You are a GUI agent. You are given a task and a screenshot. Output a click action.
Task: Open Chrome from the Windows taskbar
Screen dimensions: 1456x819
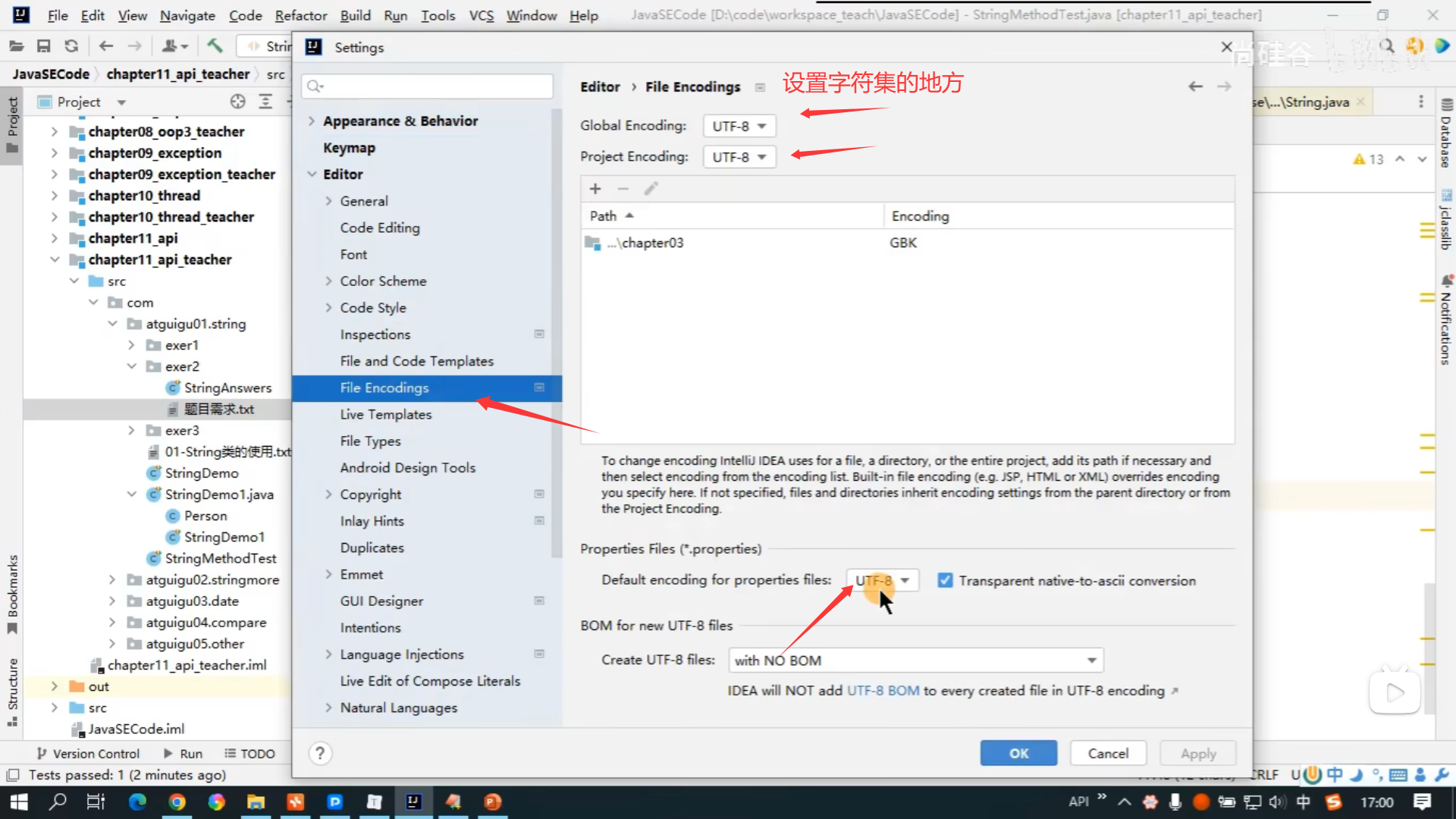(177, 802)
